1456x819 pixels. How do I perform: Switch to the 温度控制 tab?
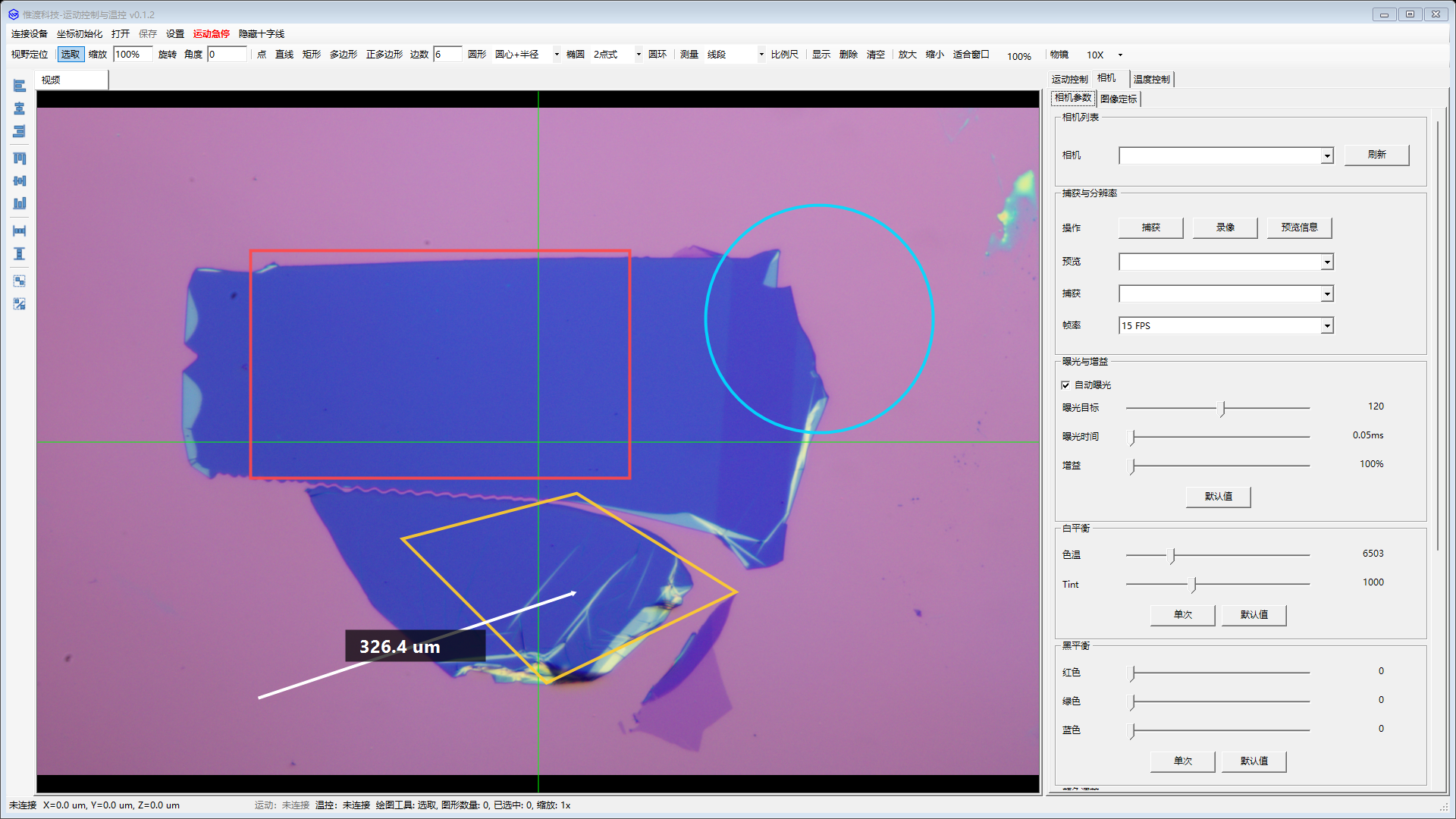coord(1152,79)
